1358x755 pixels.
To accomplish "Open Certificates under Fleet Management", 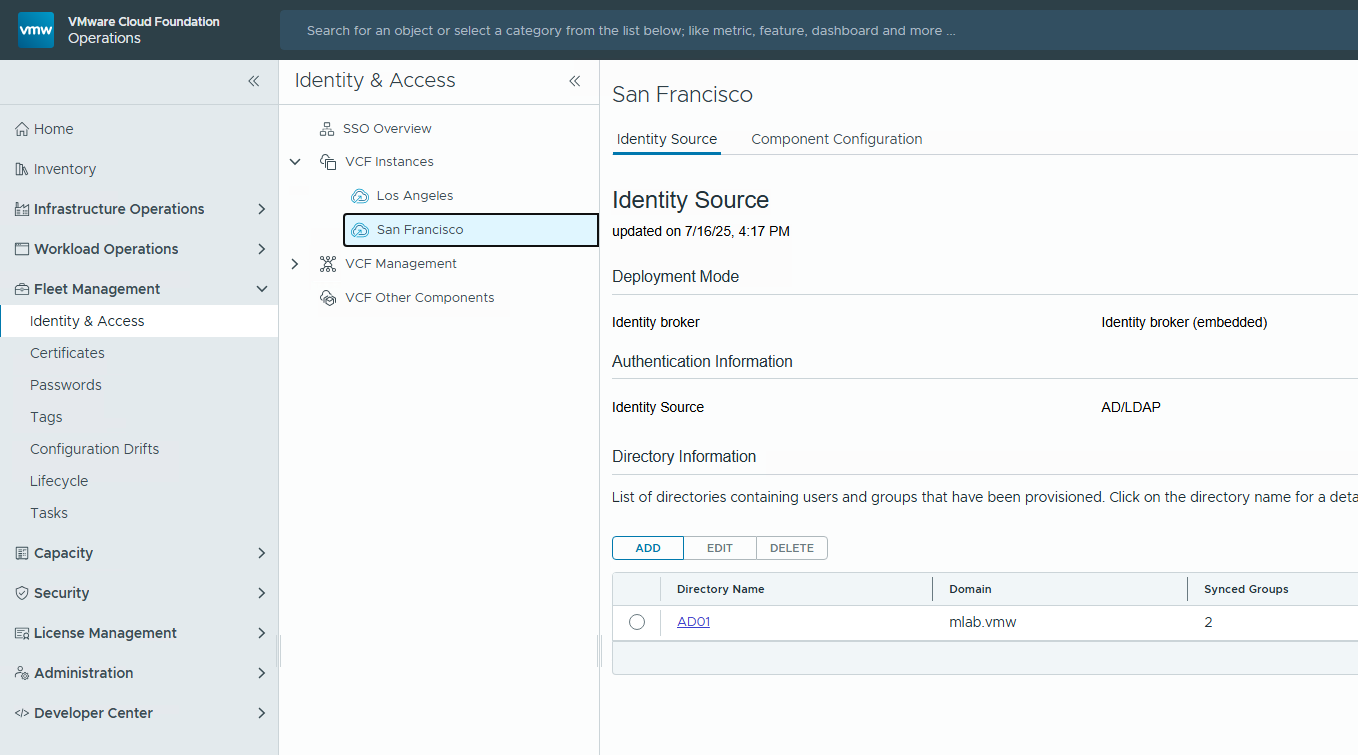I will [67, 353].
